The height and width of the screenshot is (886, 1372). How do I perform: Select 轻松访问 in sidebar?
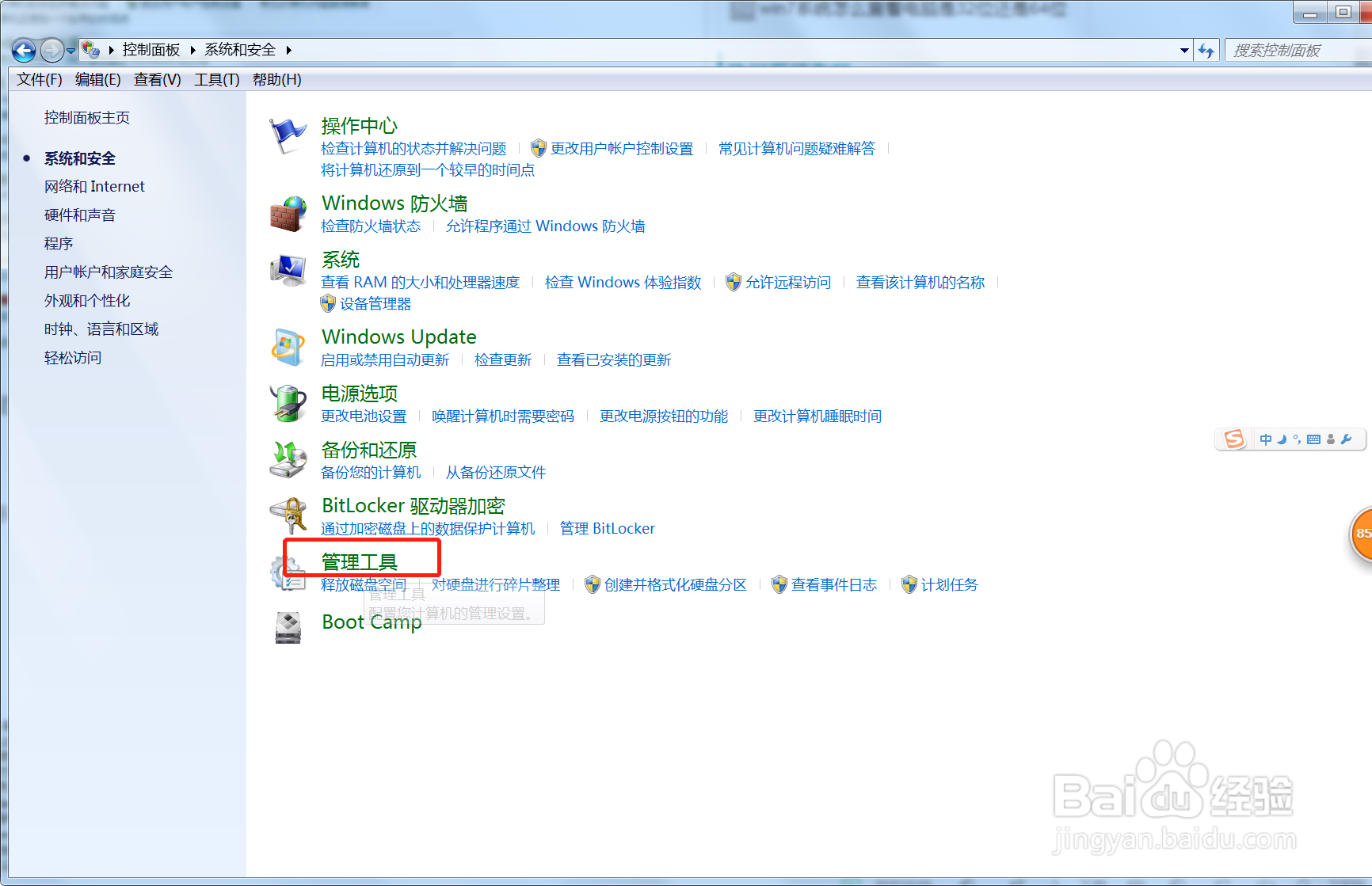click(x=73, y=358)
